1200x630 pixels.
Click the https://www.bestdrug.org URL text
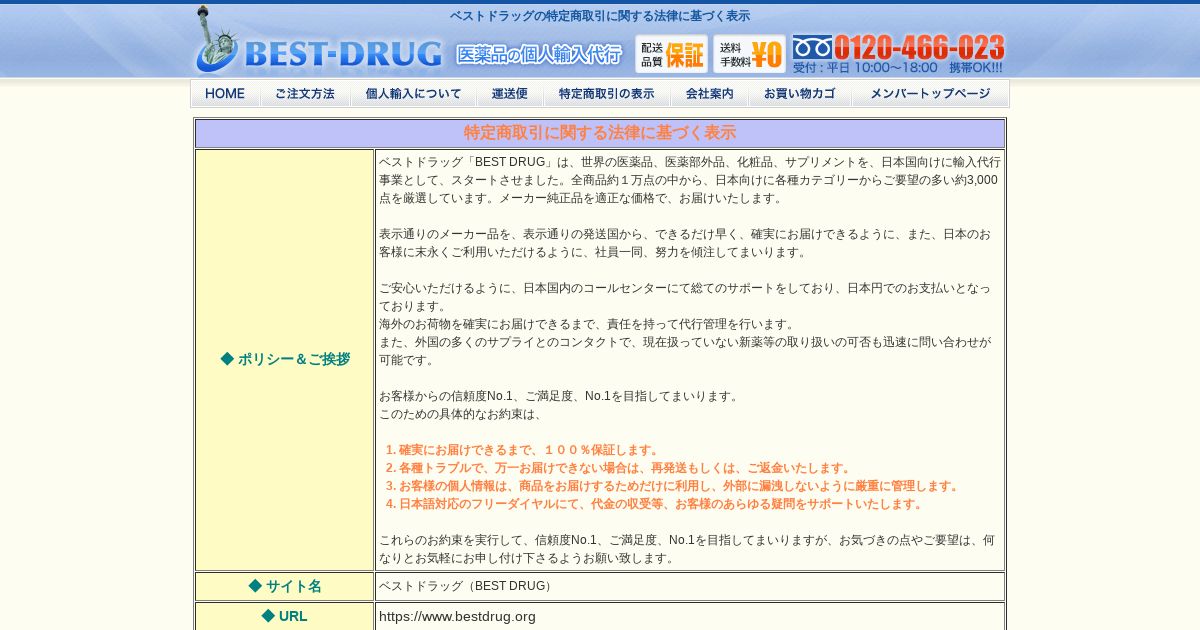pyautogui.click(x=457, y=616)
